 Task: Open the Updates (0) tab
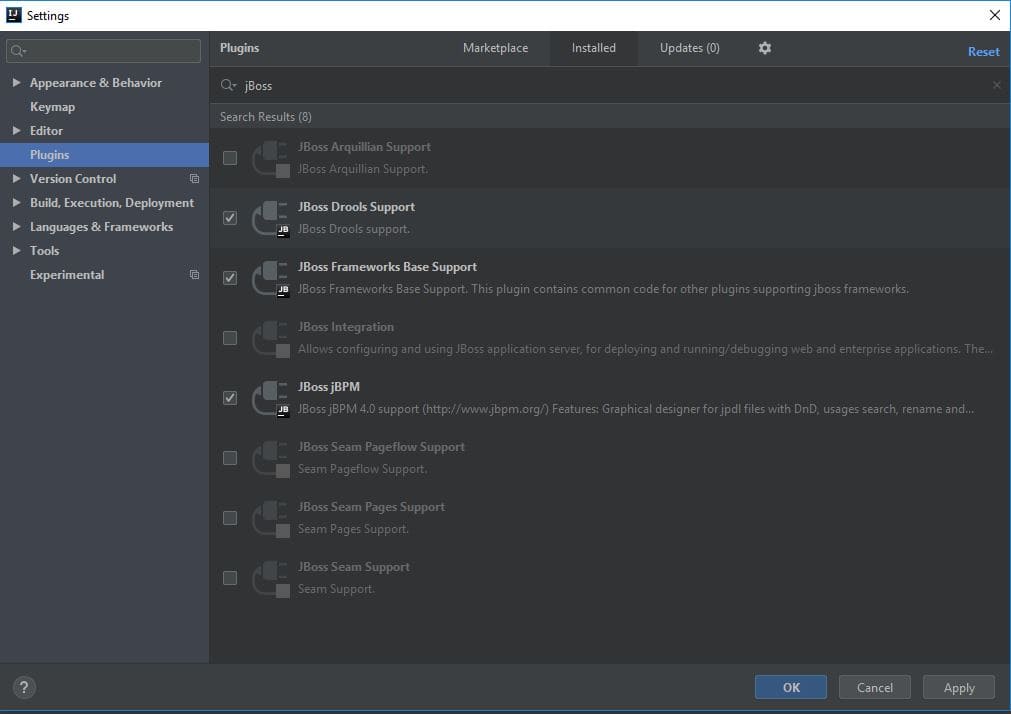(689, 48)
